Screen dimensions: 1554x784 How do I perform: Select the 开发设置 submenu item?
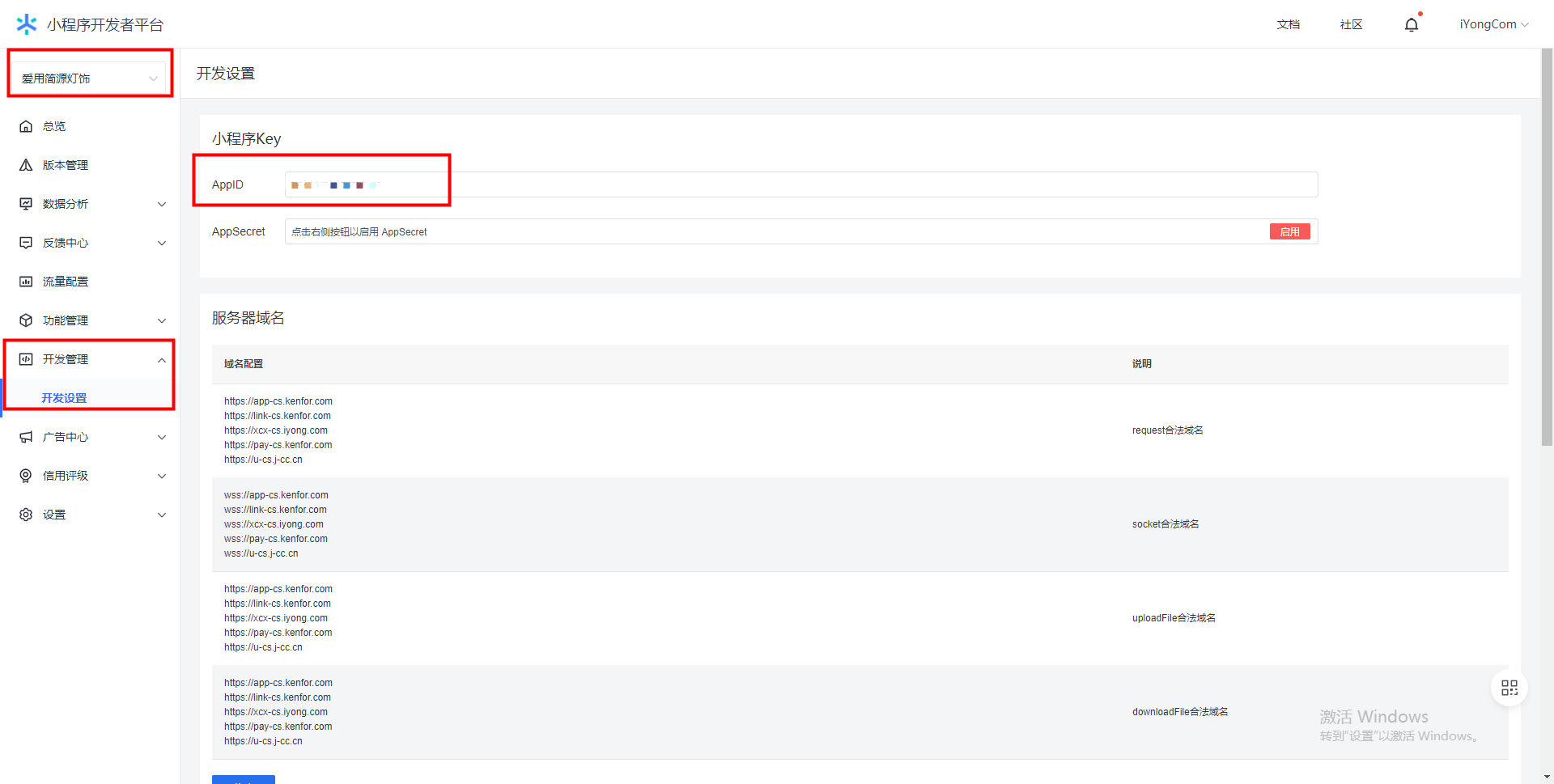(x=64, y=398)
